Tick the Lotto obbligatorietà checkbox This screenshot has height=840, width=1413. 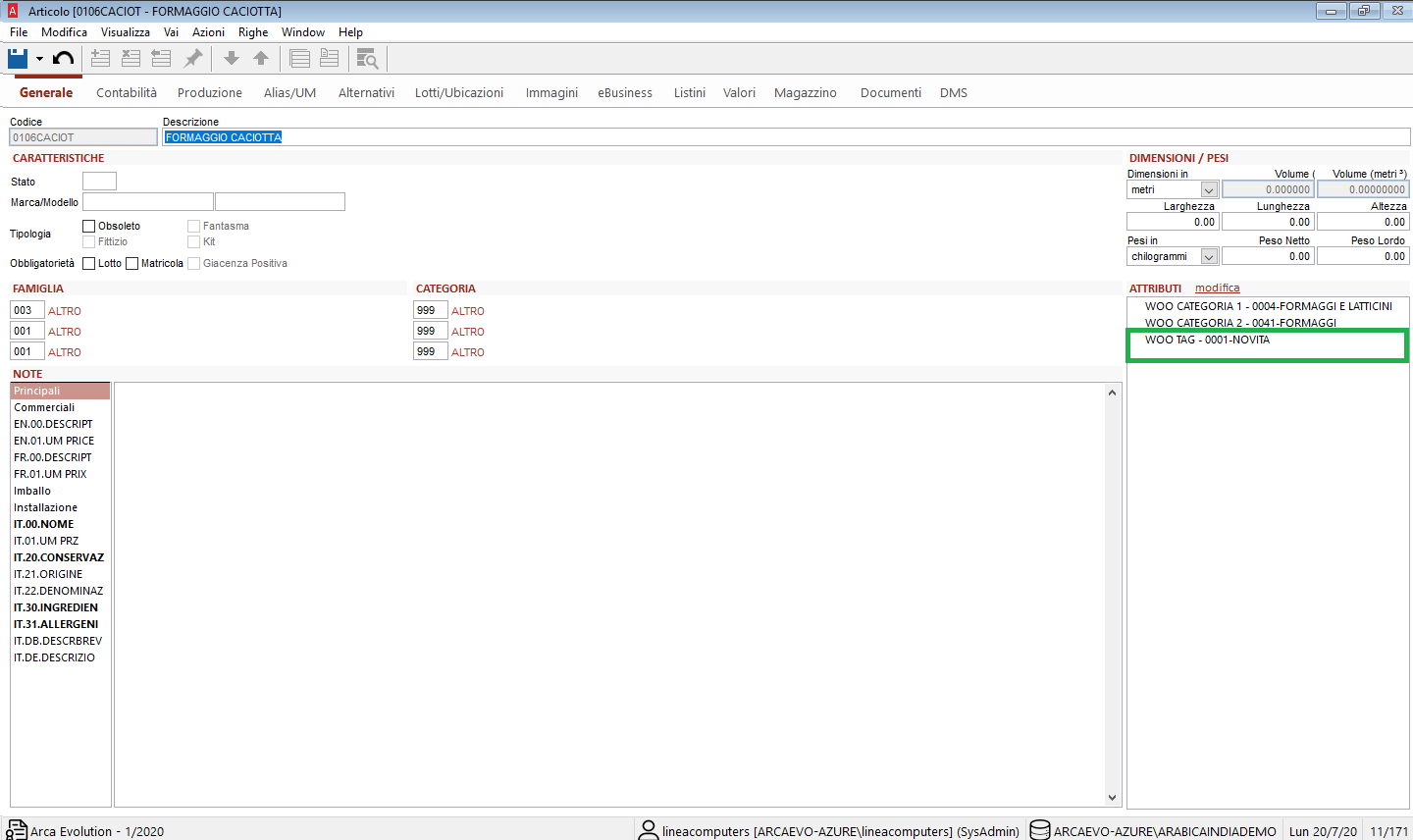tap(89, 264)
